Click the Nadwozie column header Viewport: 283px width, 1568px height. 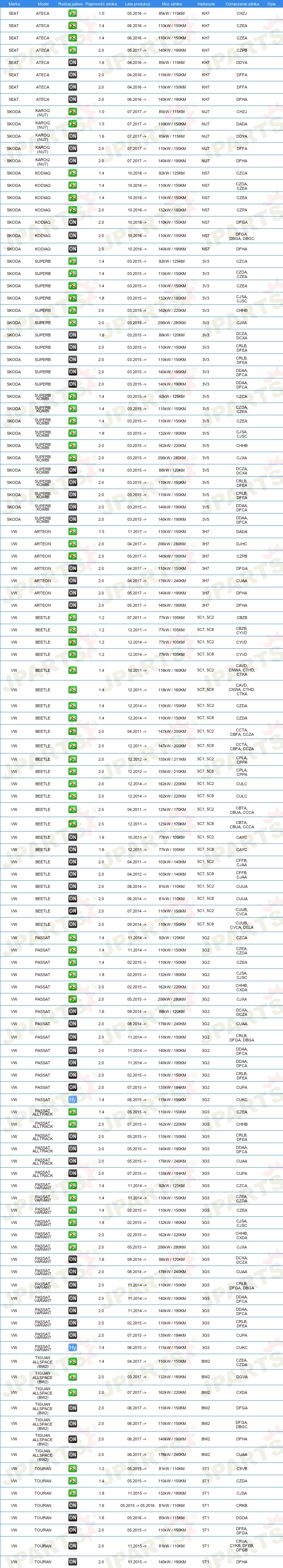click(206, 4)
